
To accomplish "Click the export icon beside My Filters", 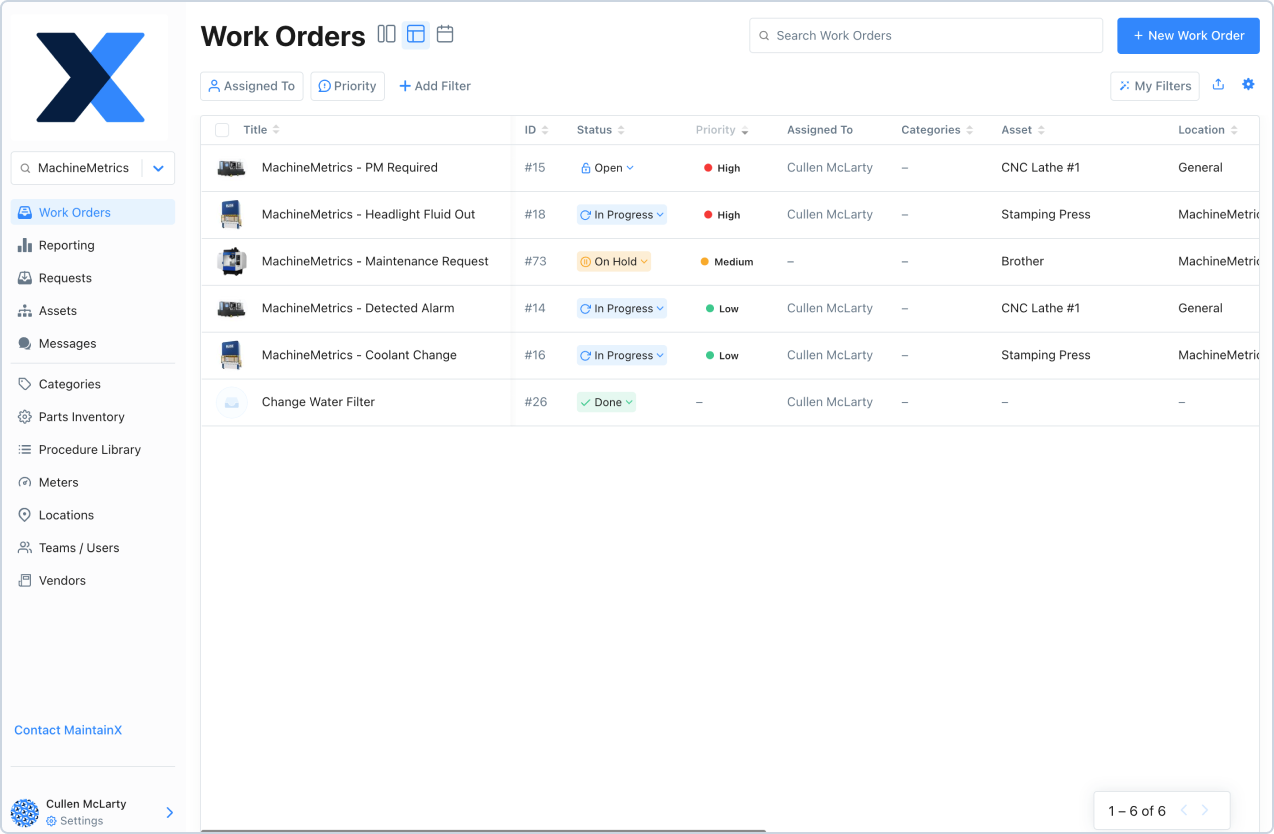I will pos(1218,85).
